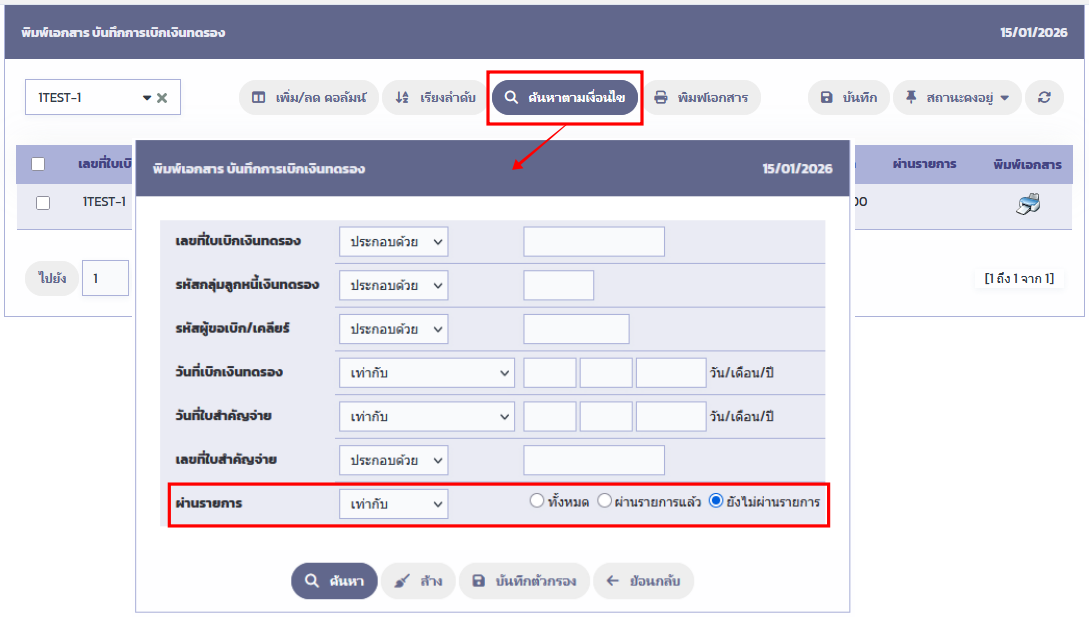
Task: Click the ค้นหาตามเงื่อนไข search button
Action: pyautogui.click(x=565, y=98)
